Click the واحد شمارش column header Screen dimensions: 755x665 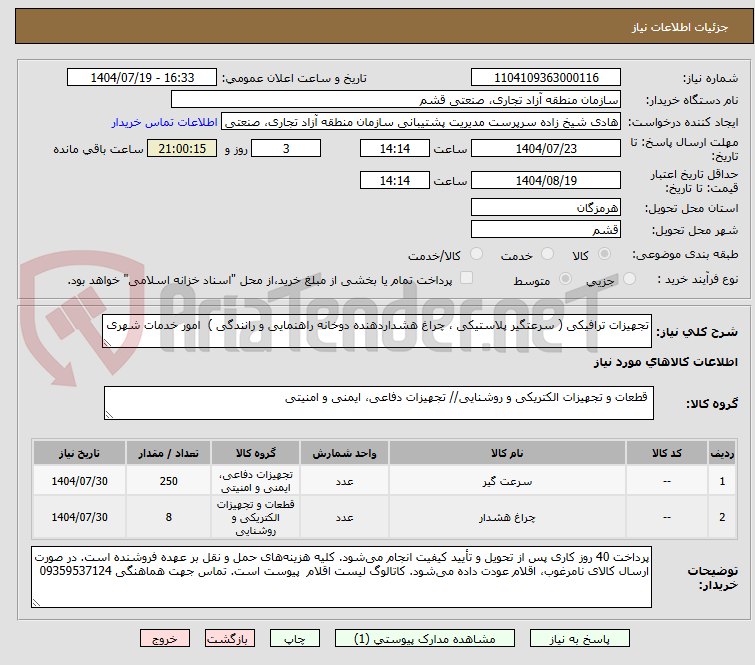344,453
